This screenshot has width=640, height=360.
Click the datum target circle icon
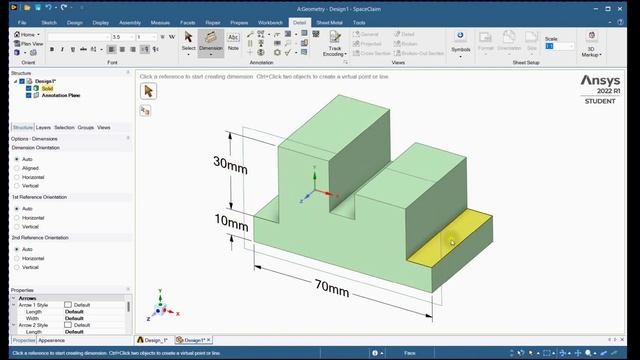261,52
